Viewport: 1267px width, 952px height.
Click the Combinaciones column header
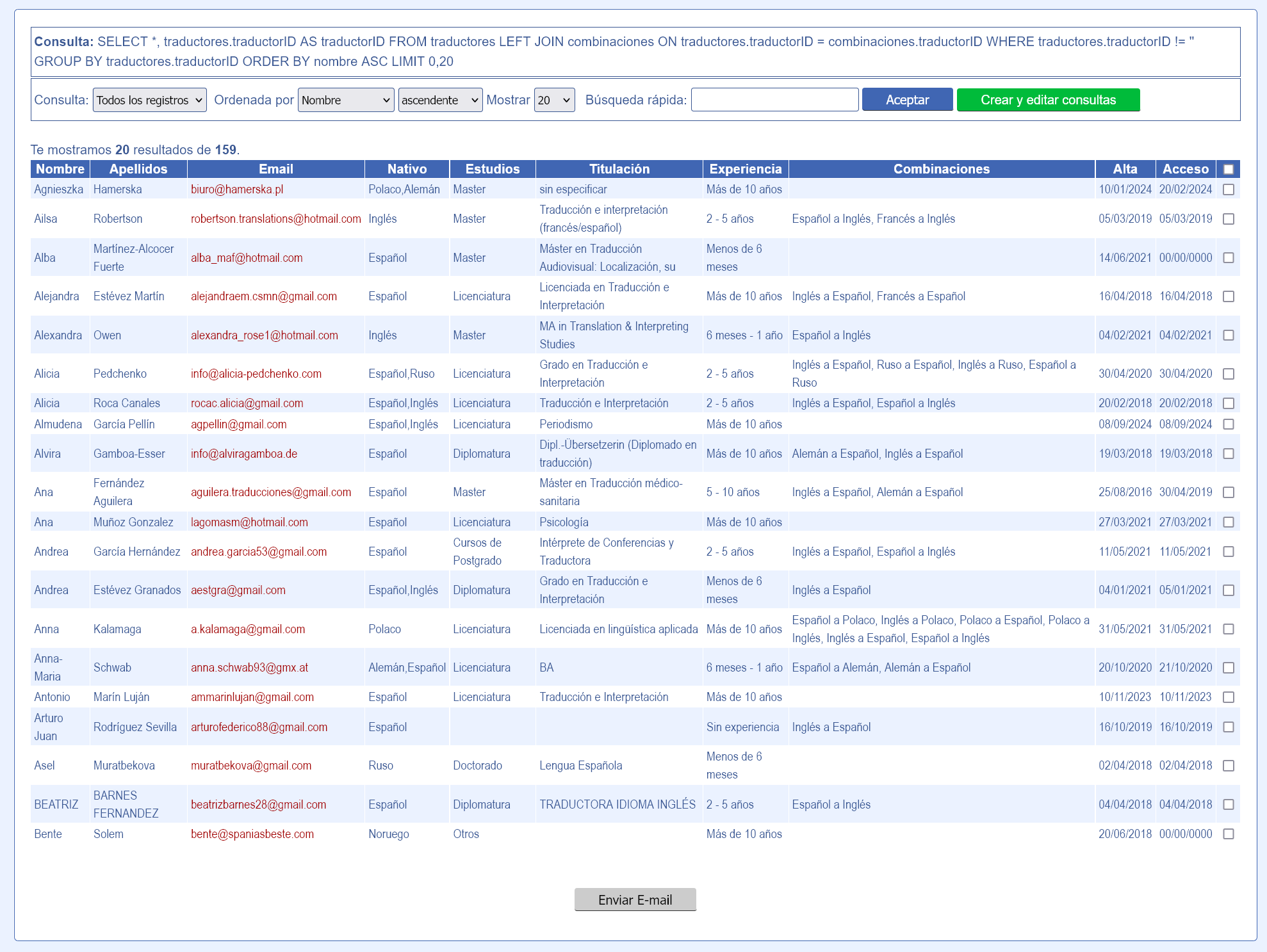(x=941, y=169)
